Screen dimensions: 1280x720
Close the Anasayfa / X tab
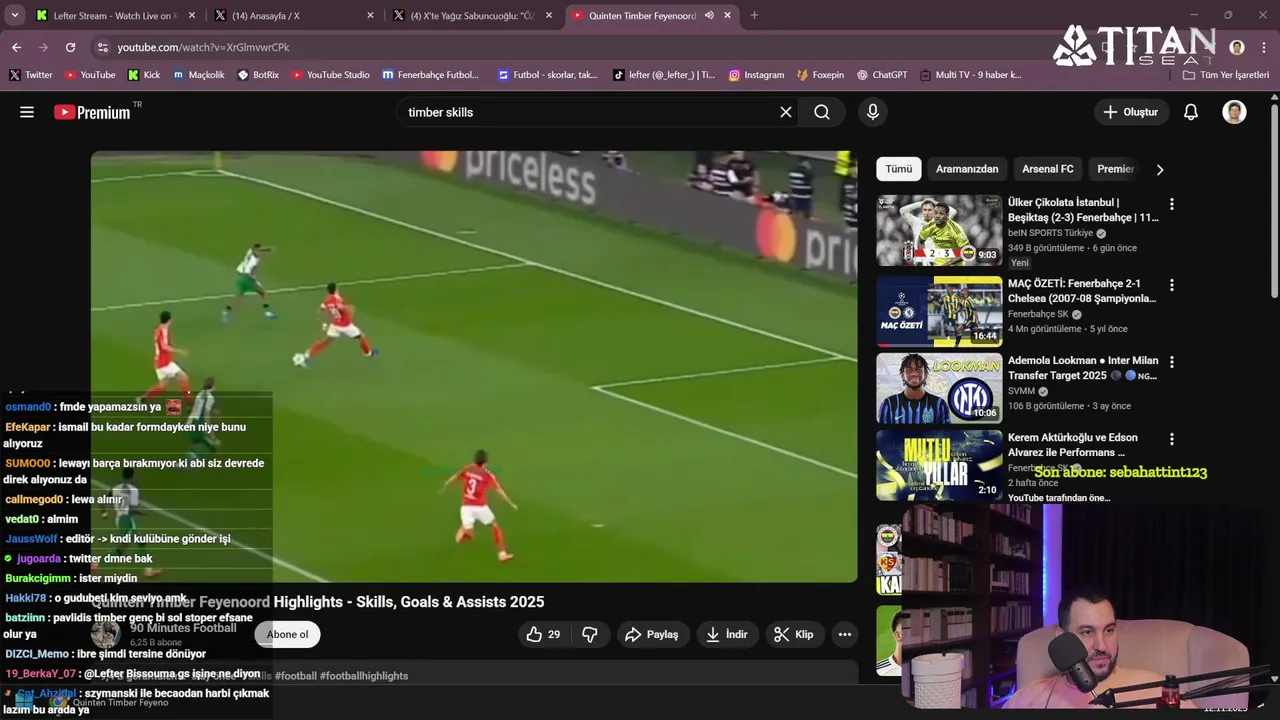click(x=370, y=15)
